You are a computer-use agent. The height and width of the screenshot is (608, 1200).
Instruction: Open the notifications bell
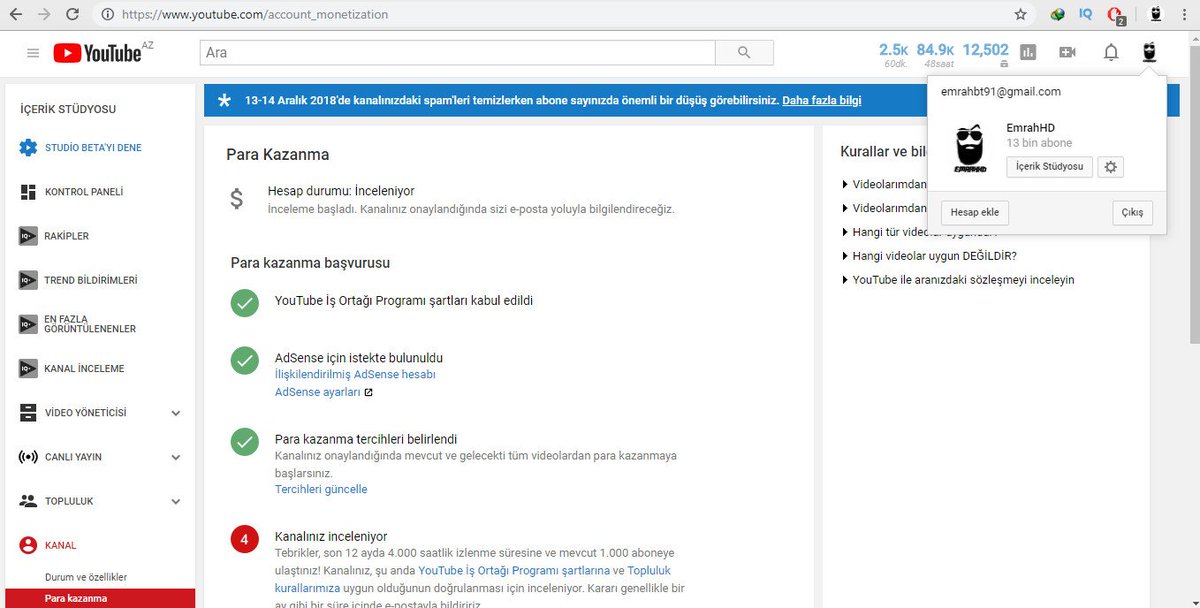coord(1111,53)
